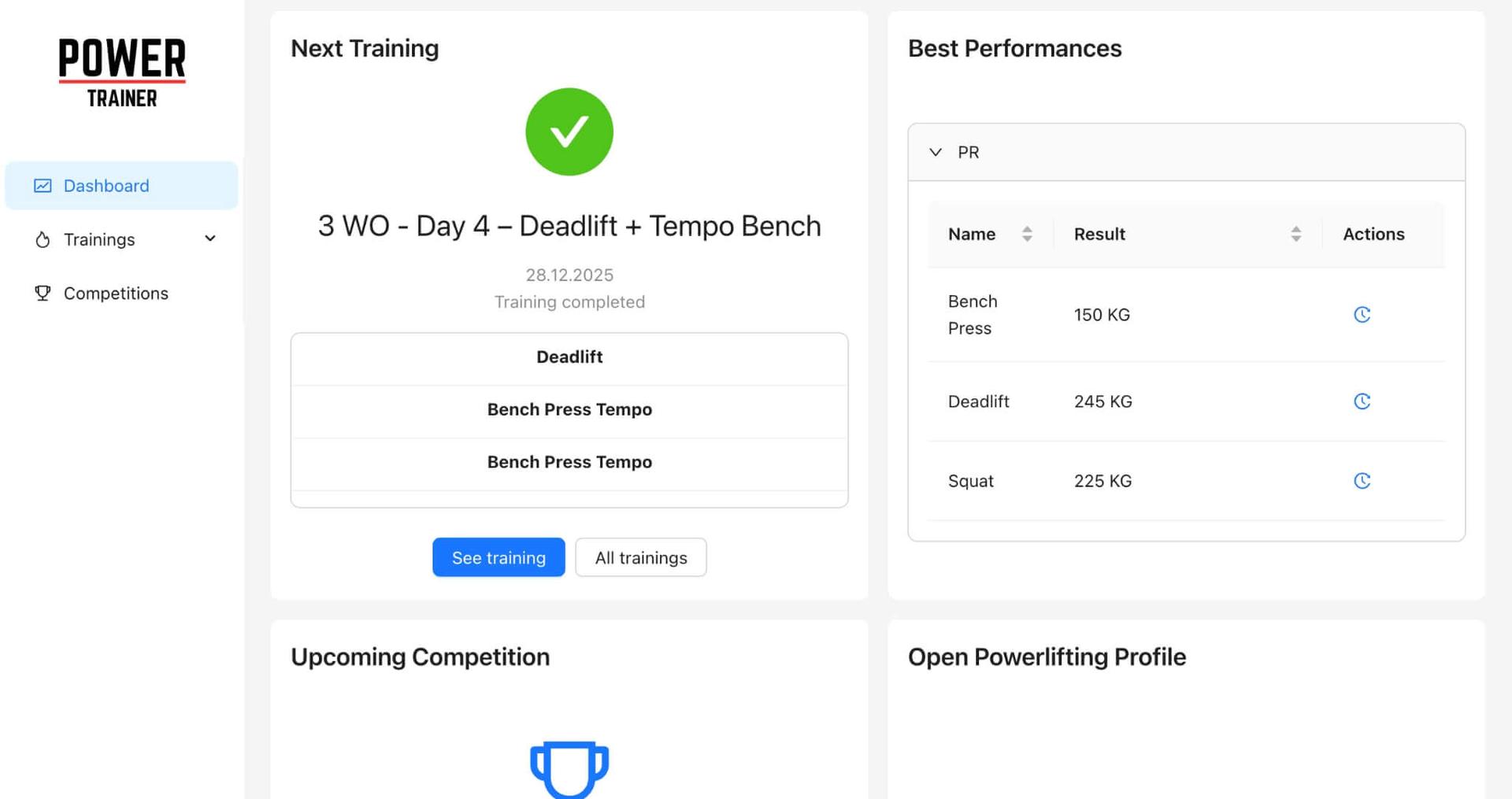This screenshot has width=1512, height=799.
Task: Navigate to the Competitions section
Action: click(x=115, y=293)
